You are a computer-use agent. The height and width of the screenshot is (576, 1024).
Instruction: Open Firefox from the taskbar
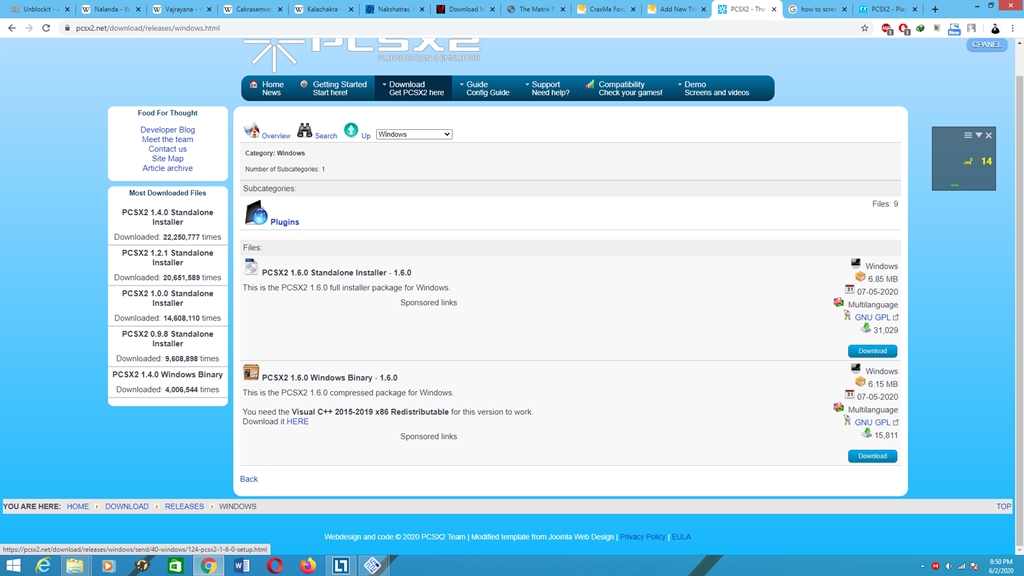point(308,566)
